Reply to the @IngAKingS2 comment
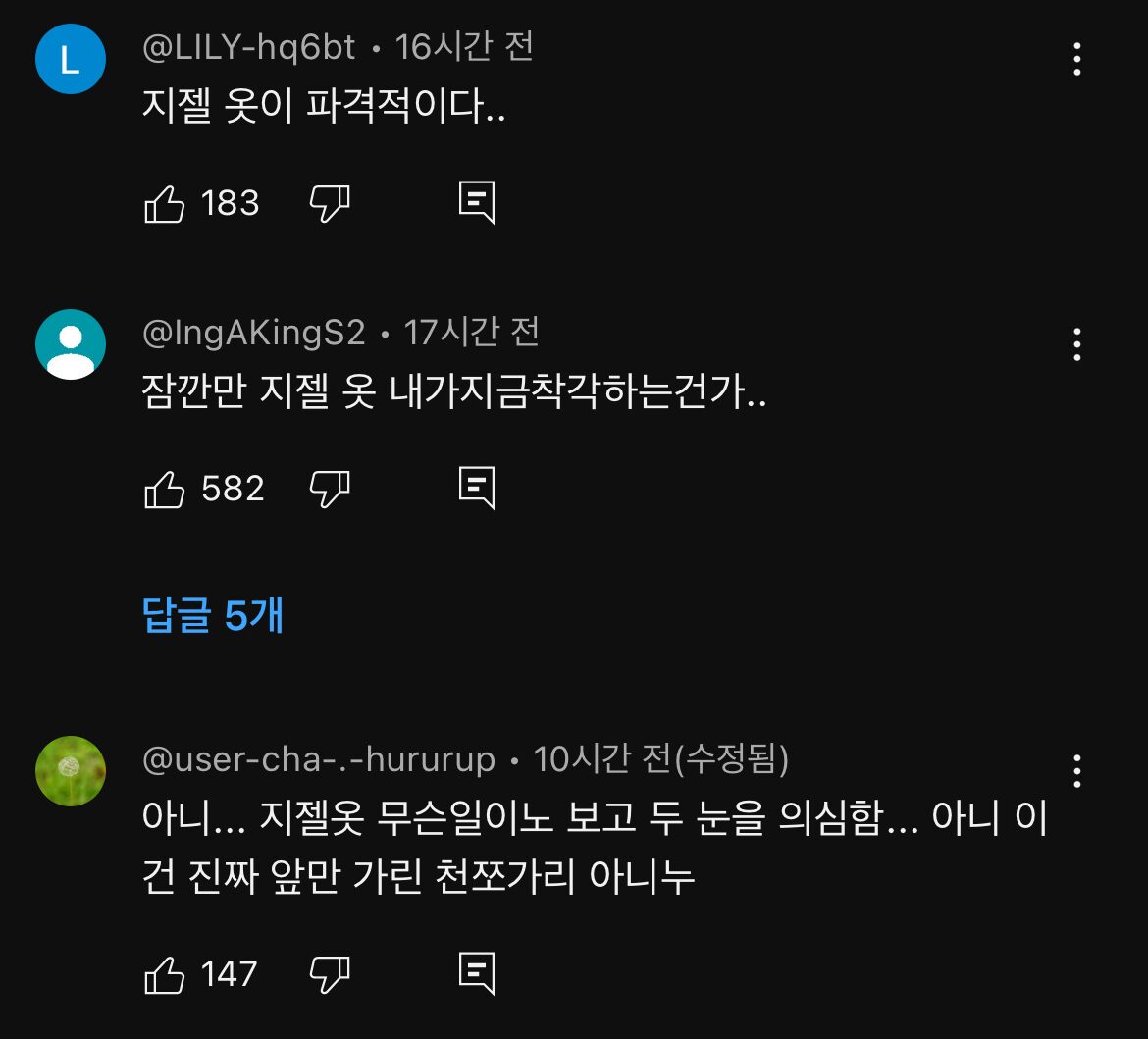The image size is (1148, 1039). tap(477, 488)
